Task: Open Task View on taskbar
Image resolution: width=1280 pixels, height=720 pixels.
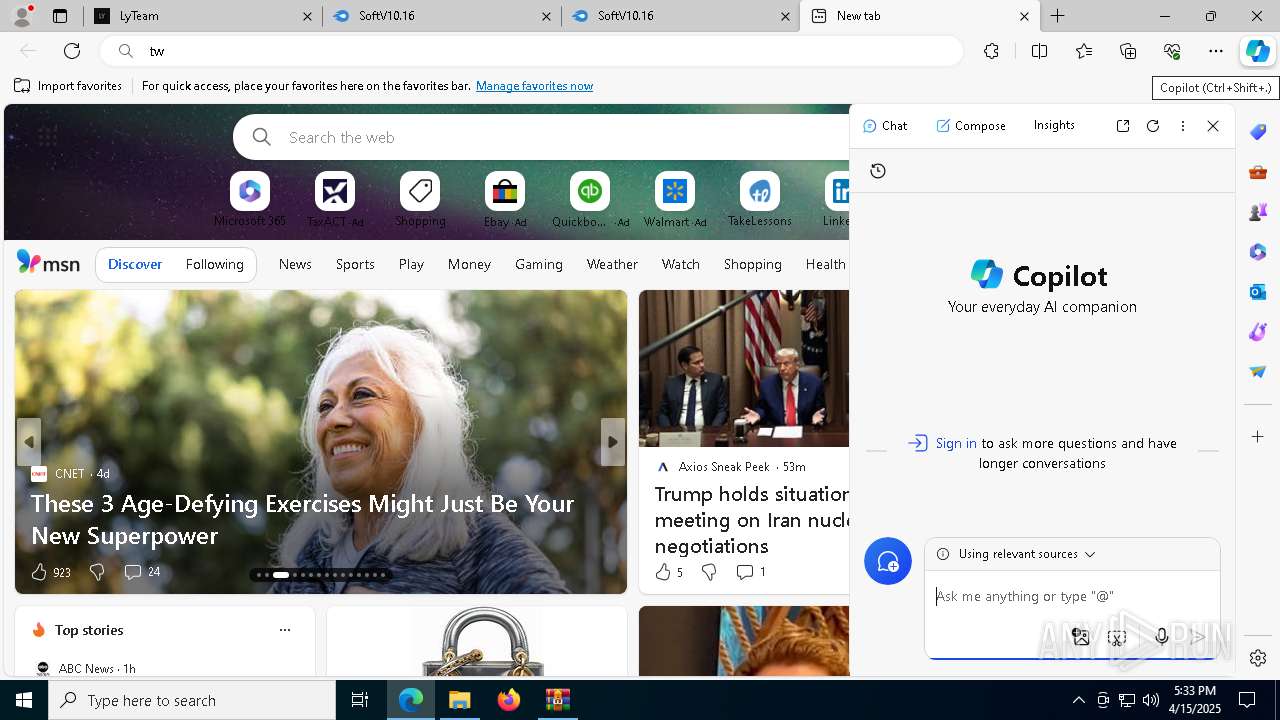Action: click(x=360, y=700)
